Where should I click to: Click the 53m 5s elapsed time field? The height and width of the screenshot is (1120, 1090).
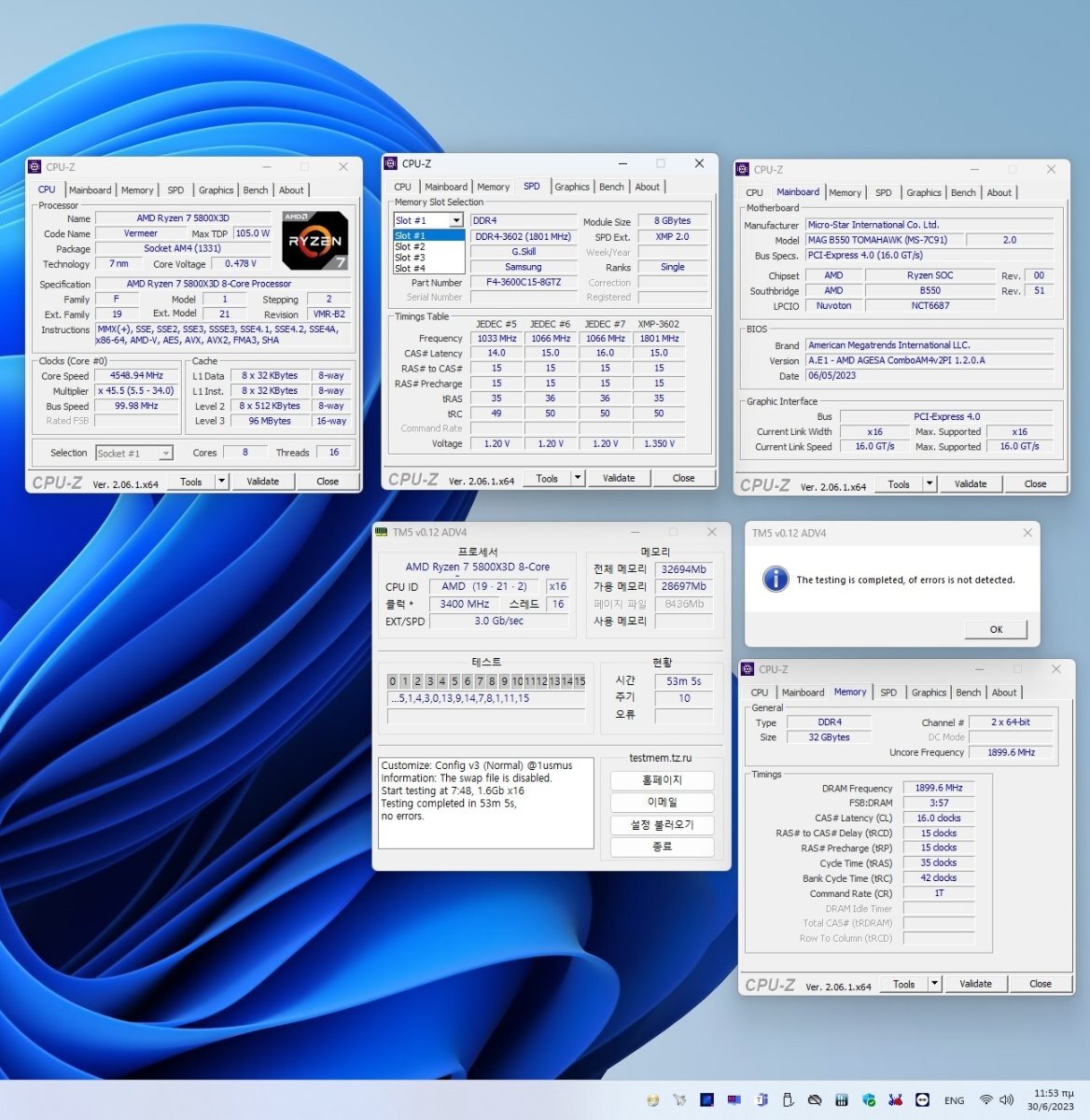684,681
